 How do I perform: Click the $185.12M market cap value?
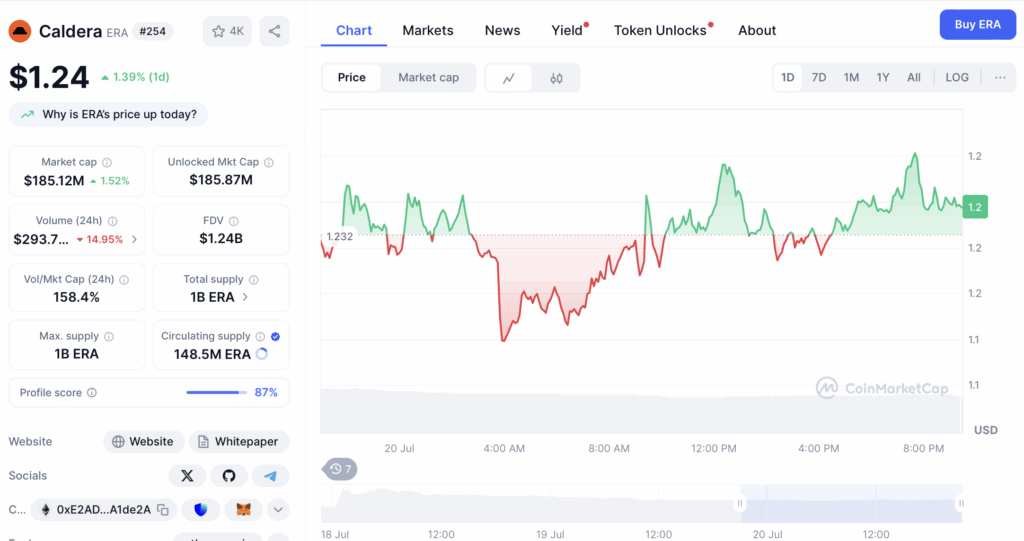pyautogui.click(x=54, y=181)
